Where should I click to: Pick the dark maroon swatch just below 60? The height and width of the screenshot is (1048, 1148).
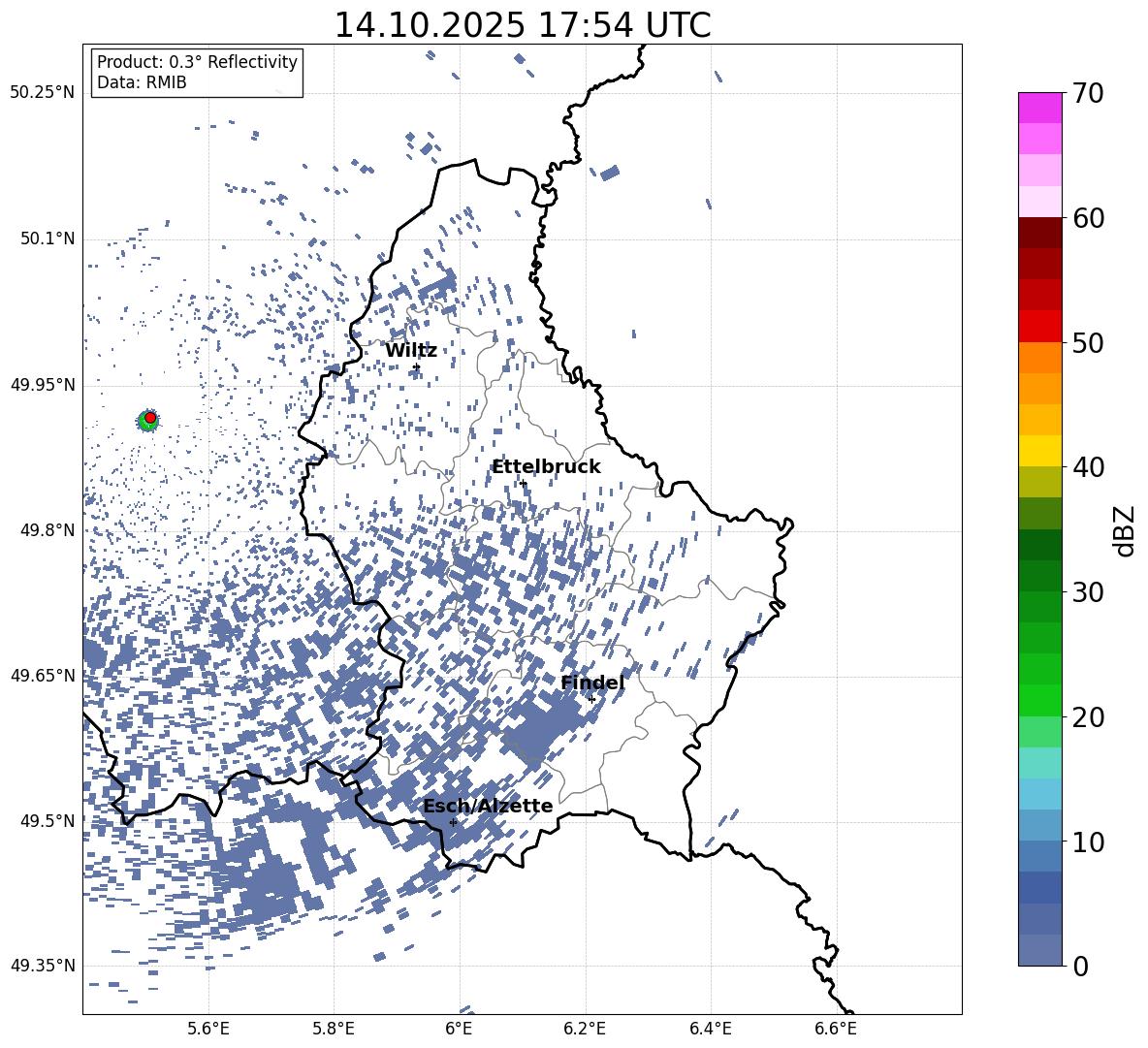pyautogui.click(x=1039, y=233)
